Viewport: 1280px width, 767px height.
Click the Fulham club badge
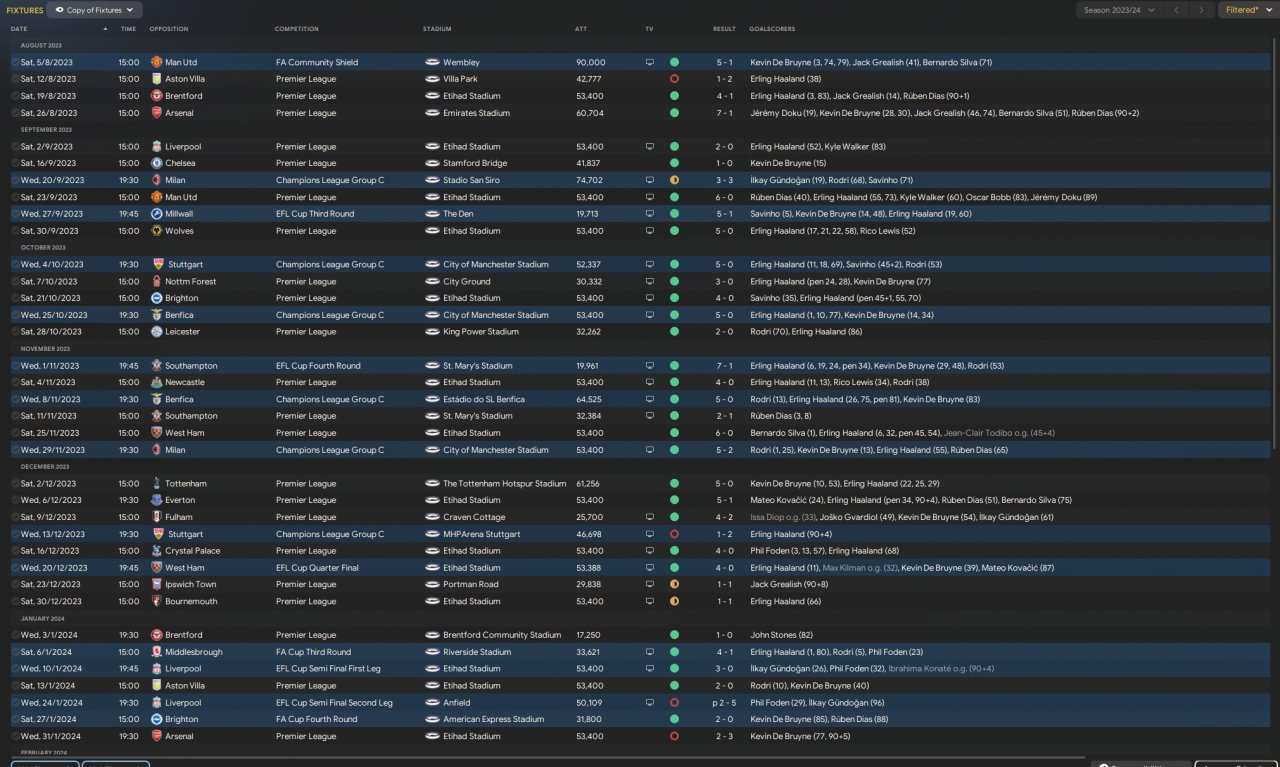(156, 517)
